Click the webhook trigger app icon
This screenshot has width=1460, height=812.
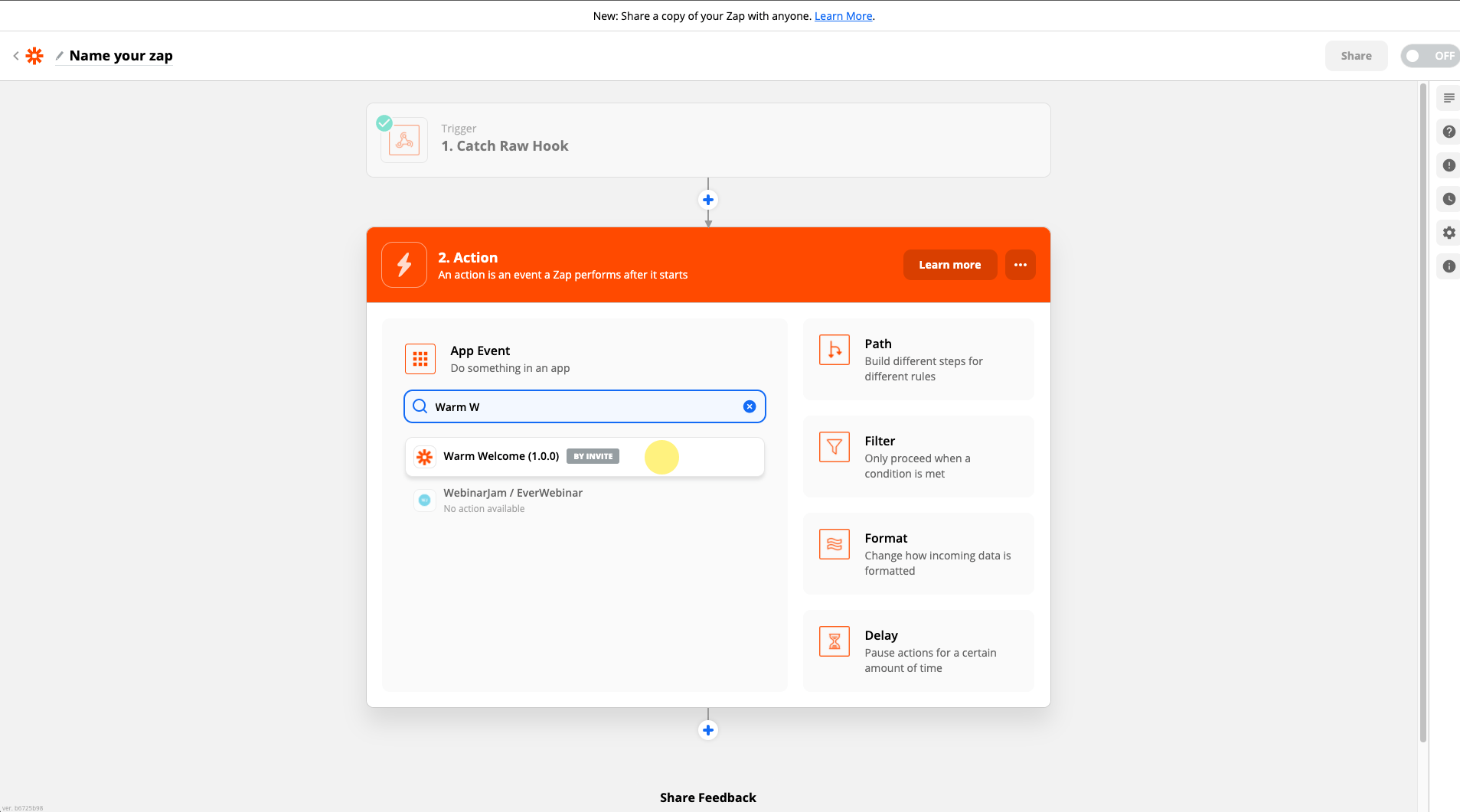tap(404, 140)
